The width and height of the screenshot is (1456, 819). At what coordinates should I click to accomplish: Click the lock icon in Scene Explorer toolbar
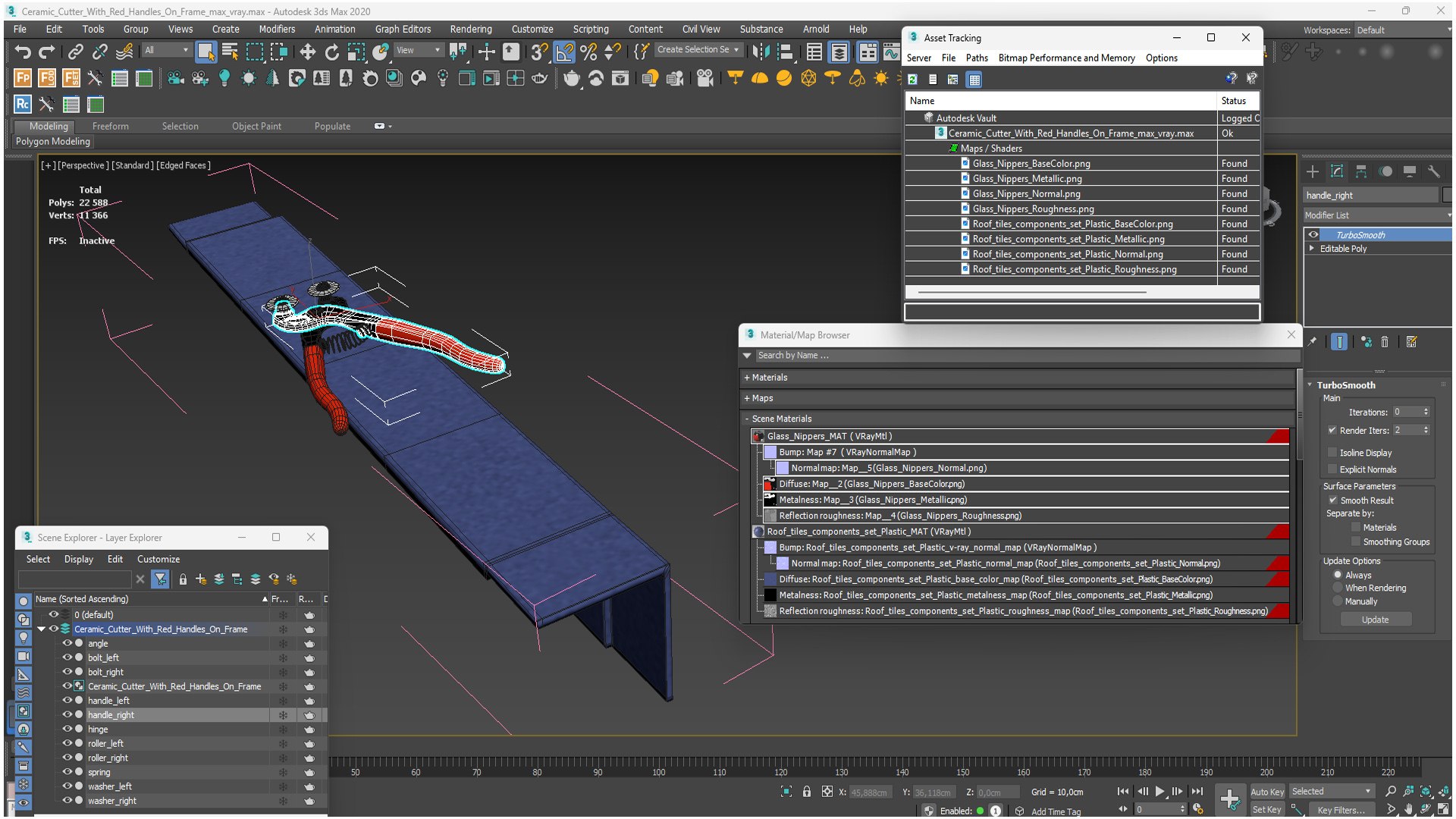pyautogui.click(x=183, y=579)
